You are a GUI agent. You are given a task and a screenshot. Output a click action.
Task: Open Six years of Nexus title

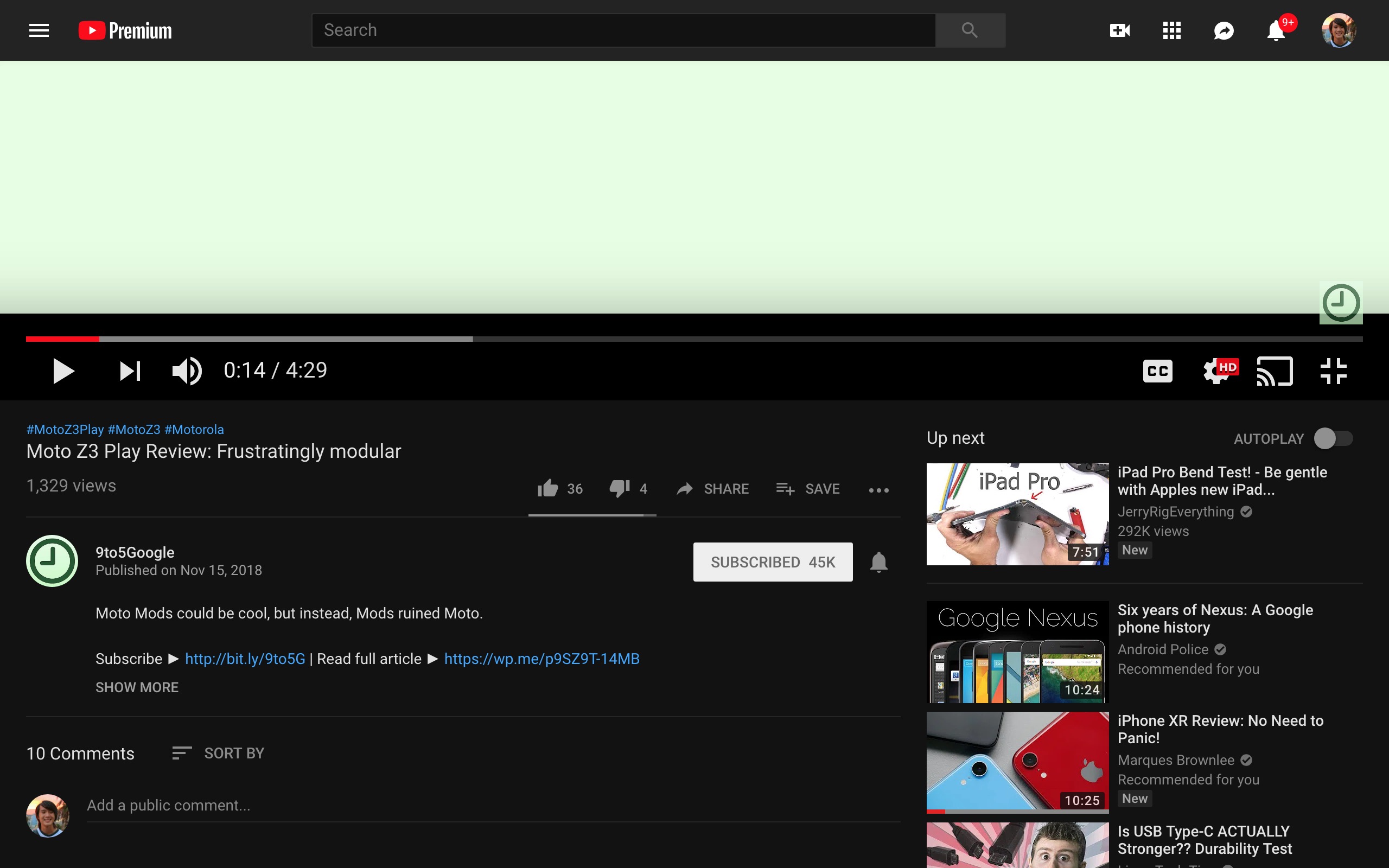point(1215,618)
